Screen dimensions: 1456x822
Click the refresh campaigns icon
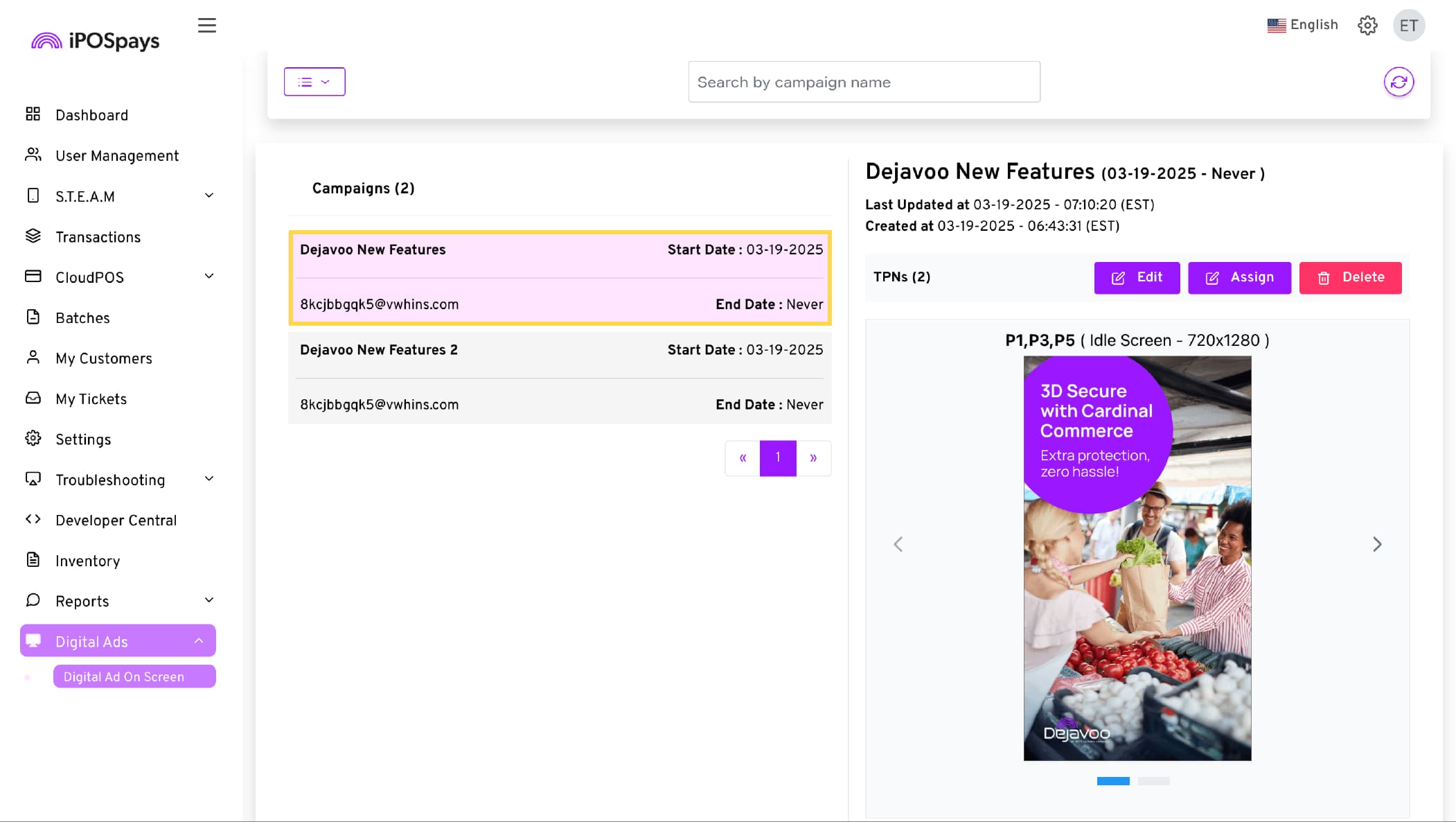point(1399,82)
